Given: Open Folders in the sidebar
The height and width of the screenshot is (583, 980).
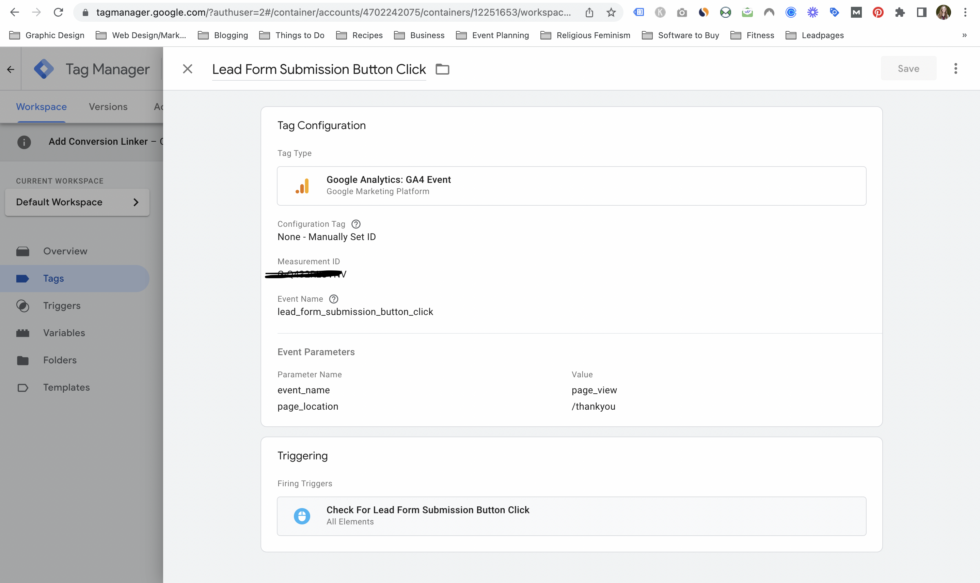Looking at the screenshot, I should coord(59,361).
